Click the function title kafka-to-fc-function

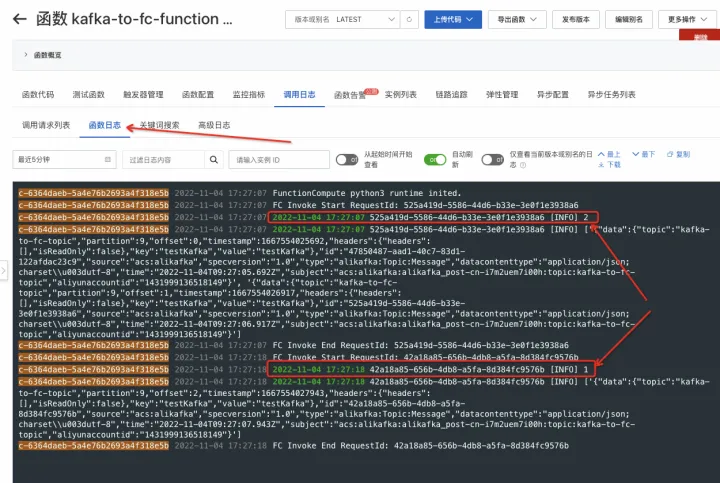click(134, 19)
